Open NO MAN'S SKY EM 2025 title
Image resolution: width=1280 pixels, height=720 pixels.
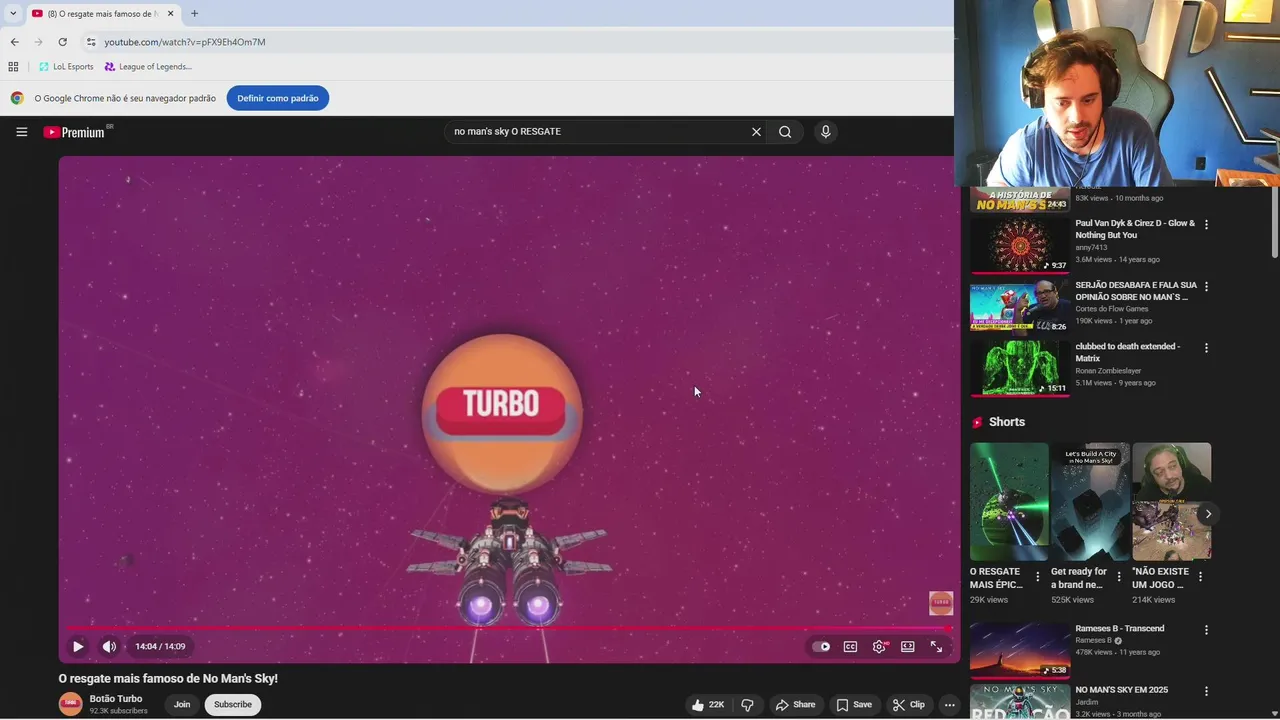tap(1121, 690)
